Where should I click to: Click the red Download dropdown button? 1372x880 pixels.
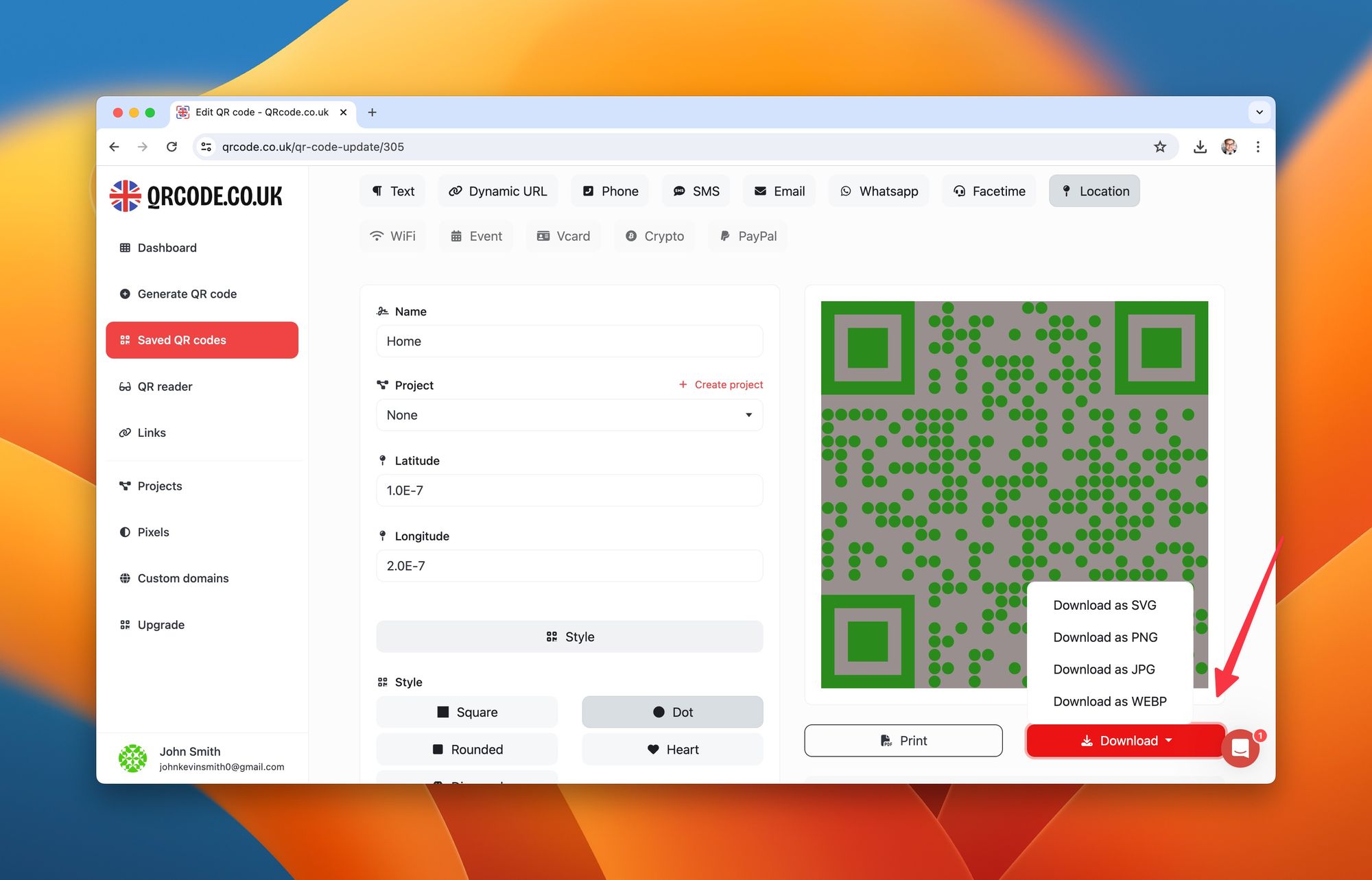point(1126,741)
